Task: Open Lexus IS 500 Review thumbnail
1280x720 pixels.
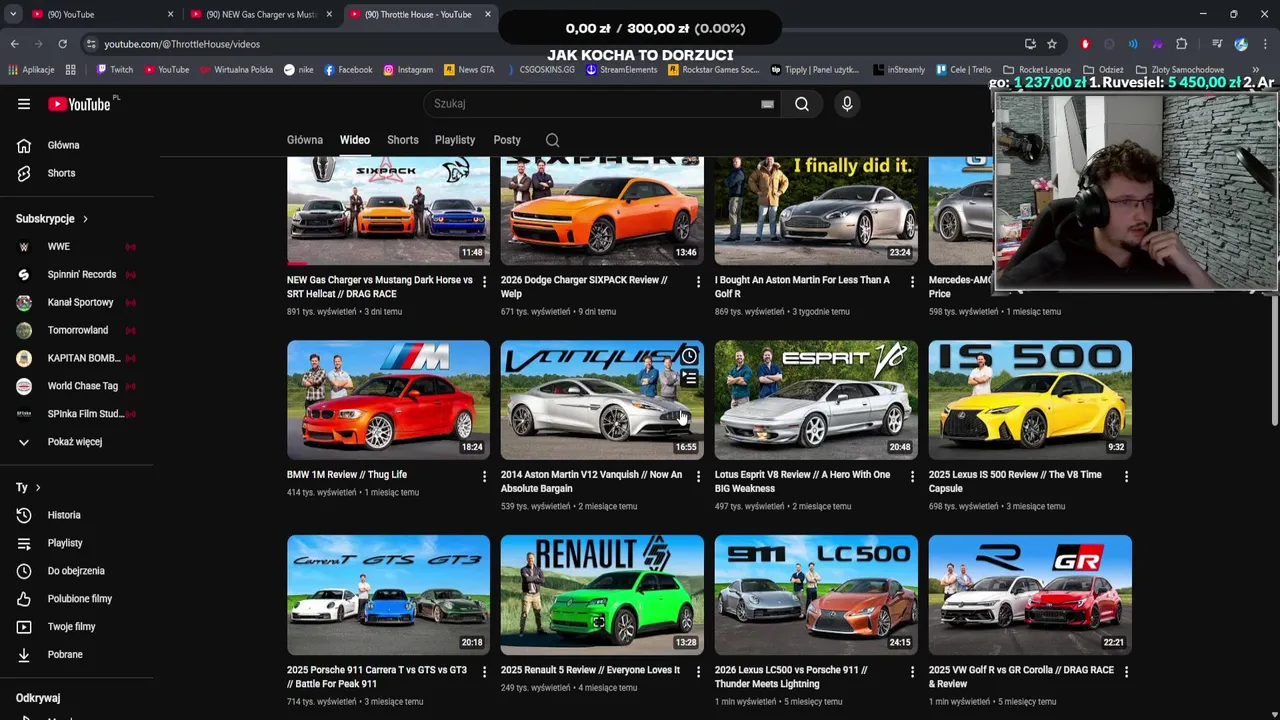Action: (x=1030, y=400)
